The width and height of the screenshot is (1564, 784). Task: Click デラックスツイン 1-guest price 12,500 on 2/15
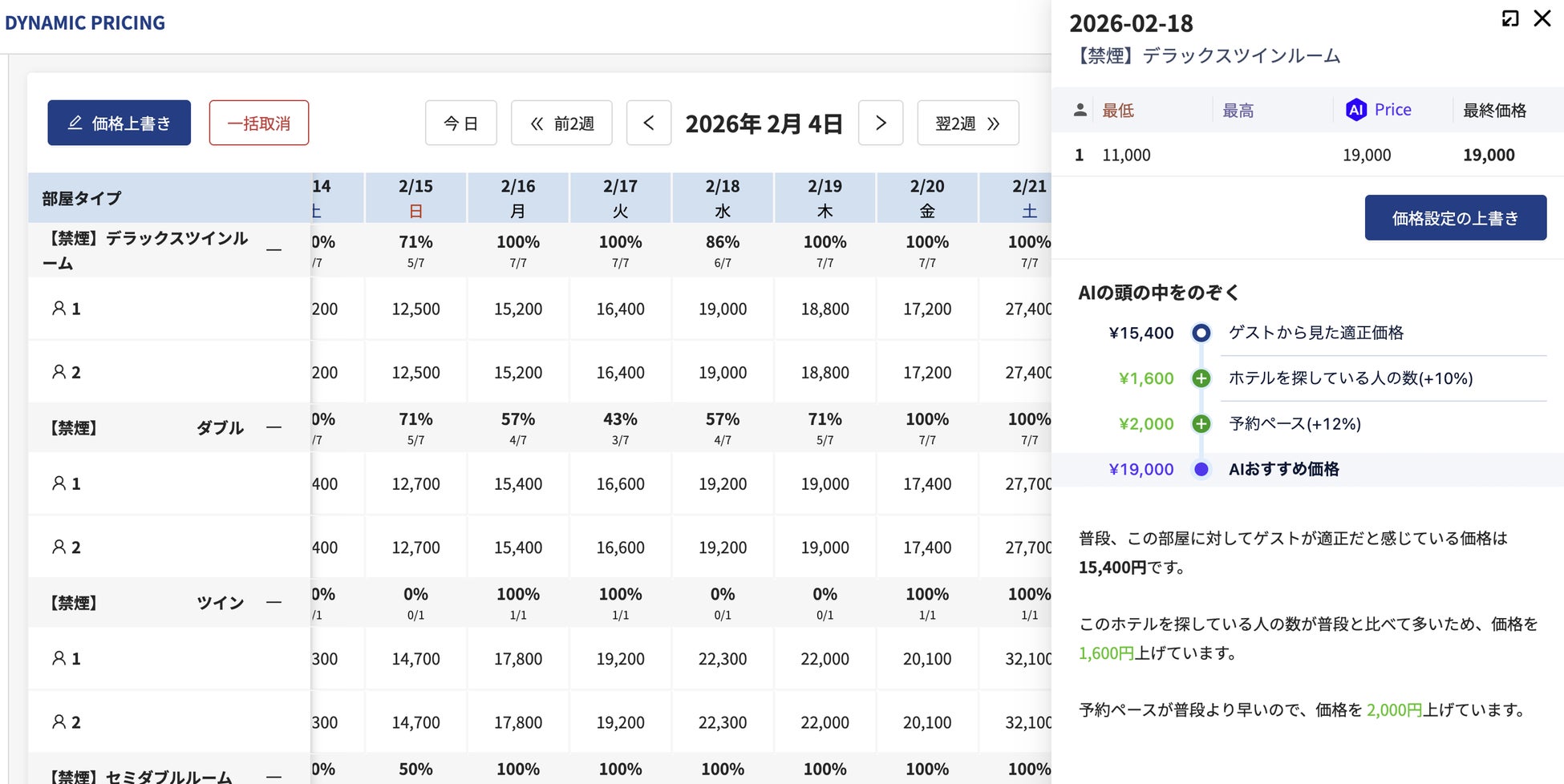[x=415, y=309]
